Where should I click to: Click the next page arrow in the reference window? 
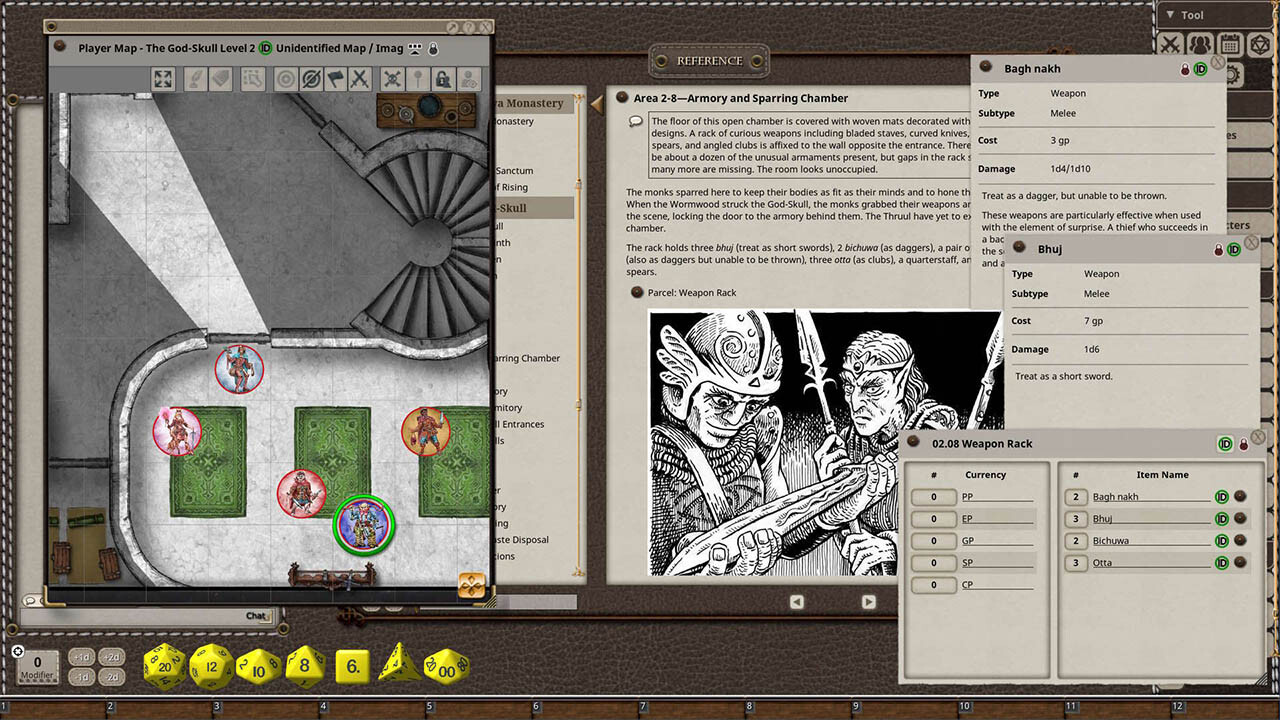click(868, 602)
